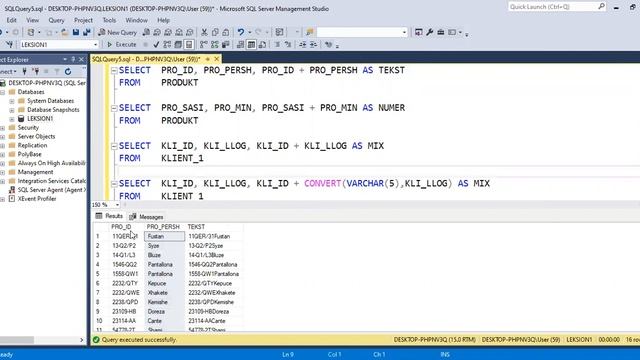The width and height of the screenshot is (640, 360).
Task: Open the Edit menu
Action: tap(11, 20)
